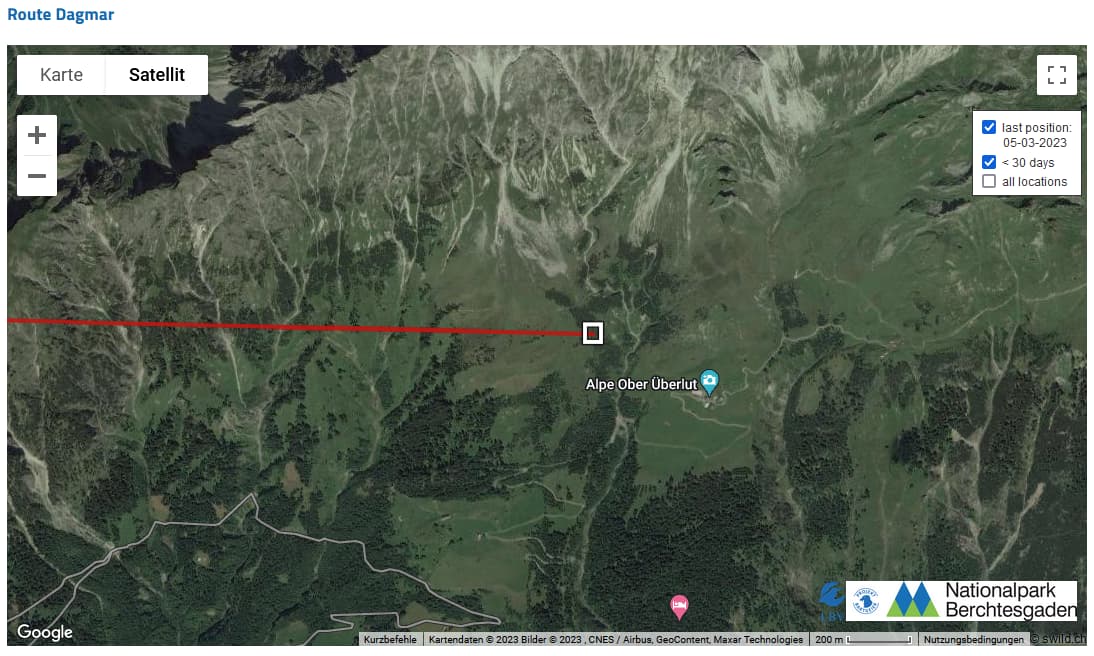
Task: Click the Alpe Ober Überlut camera marker
Action: [x=709, y=382]
